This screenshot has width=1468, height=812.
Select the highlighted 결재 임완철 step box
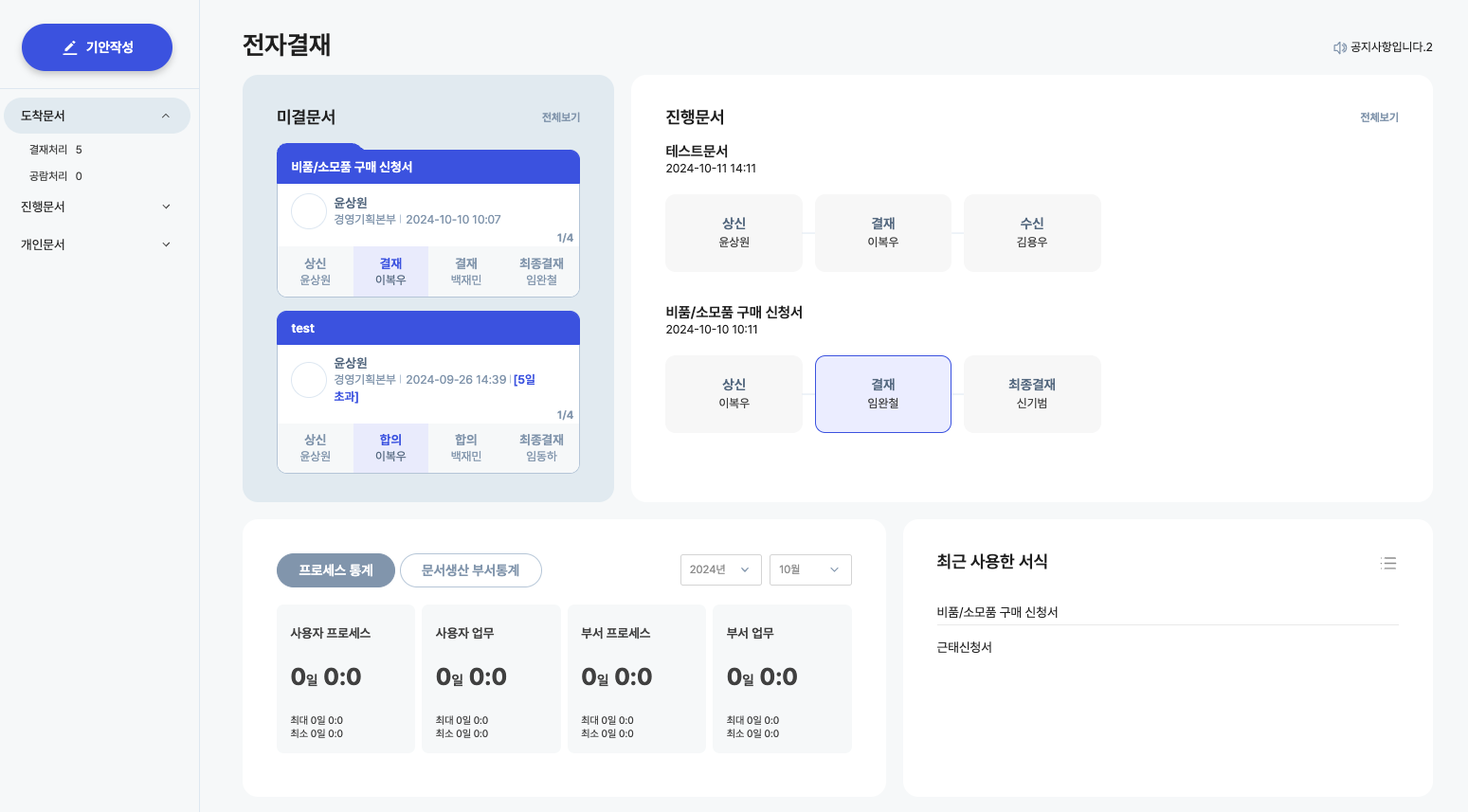882,394
